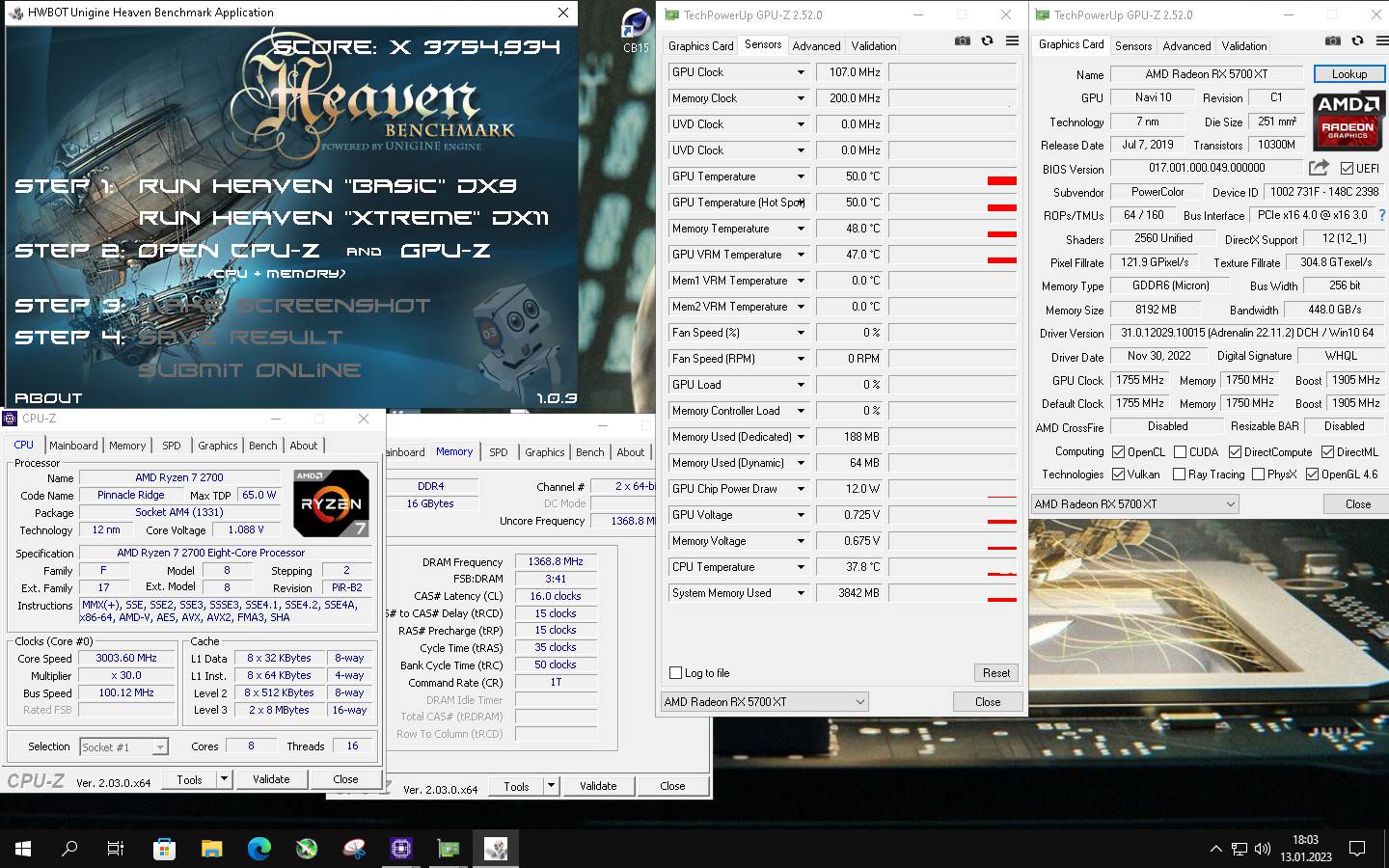This screenshot has height=868, width=1389.
Task: Toggle UEFI checkbox in GPU-Z
Action: click(1347, 168)
